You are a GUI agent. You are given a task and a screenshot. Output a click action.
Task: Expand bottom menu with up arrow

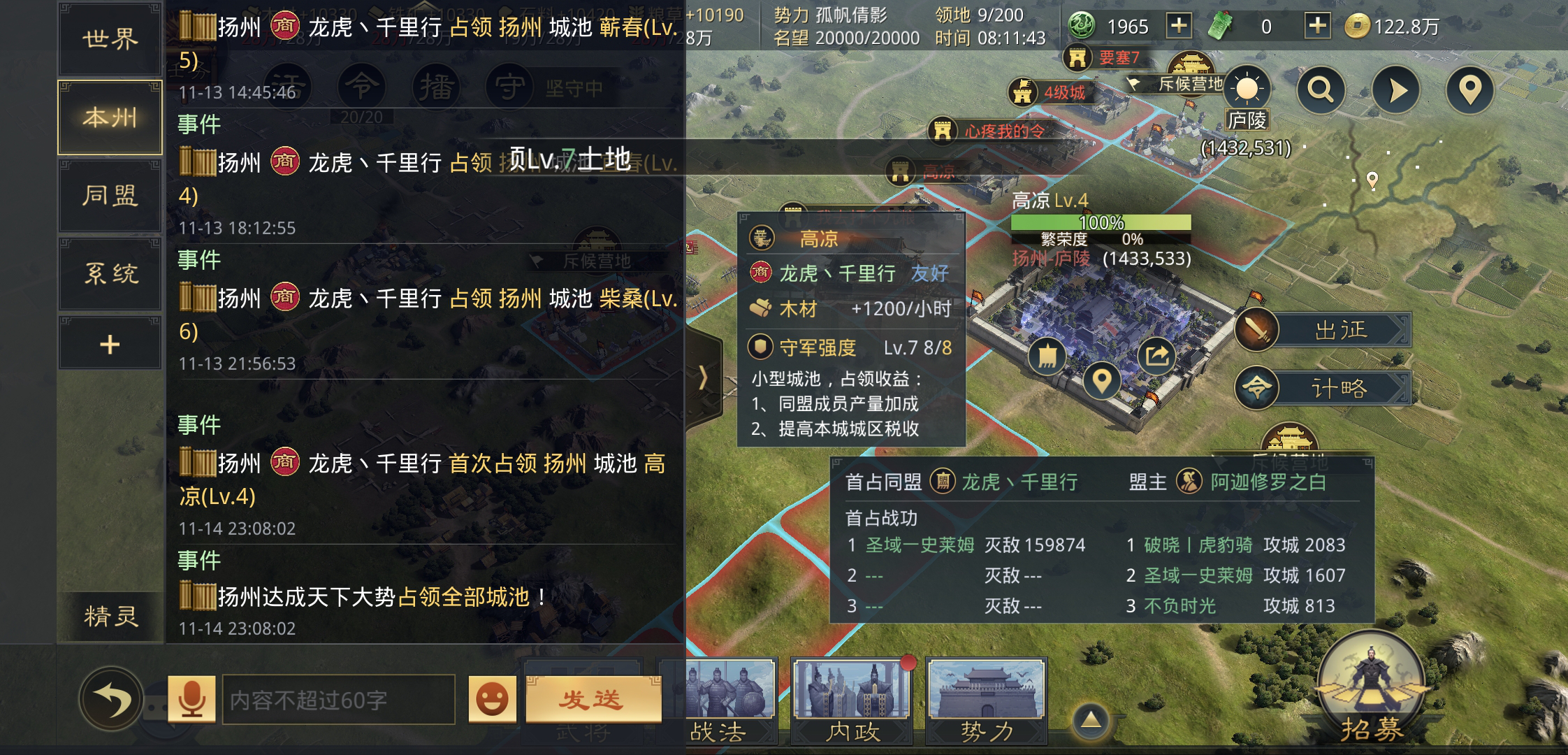[1091, 720]
